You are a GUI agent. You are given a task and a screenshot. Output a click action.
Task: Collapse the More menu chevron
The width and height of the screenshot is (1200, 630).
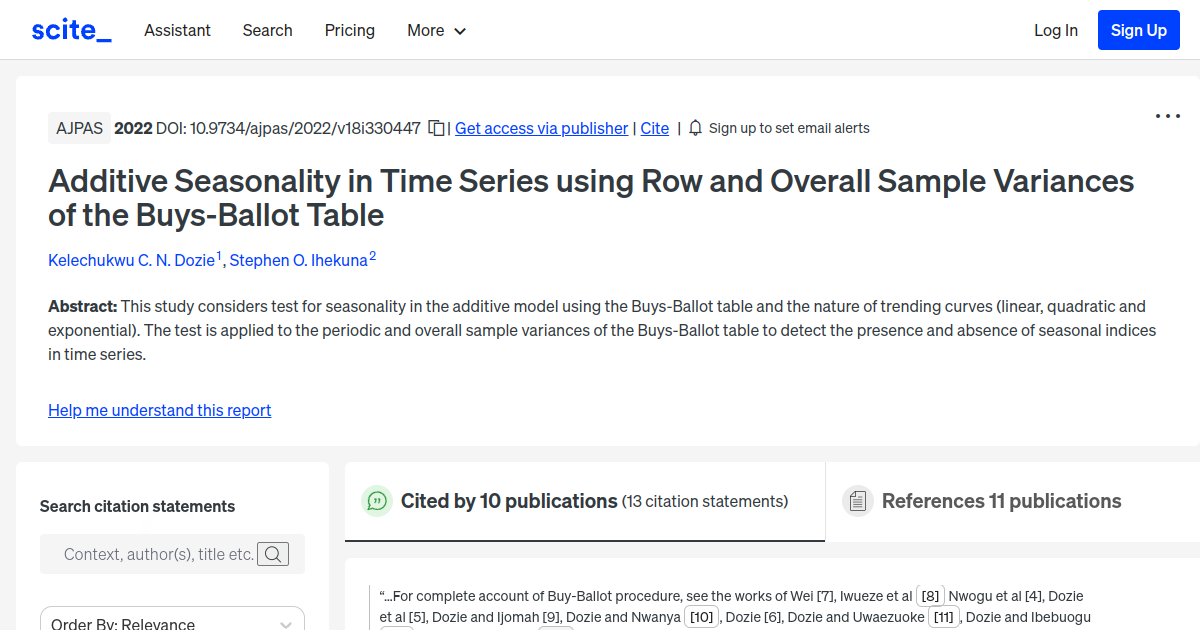(x=460, y=31)
